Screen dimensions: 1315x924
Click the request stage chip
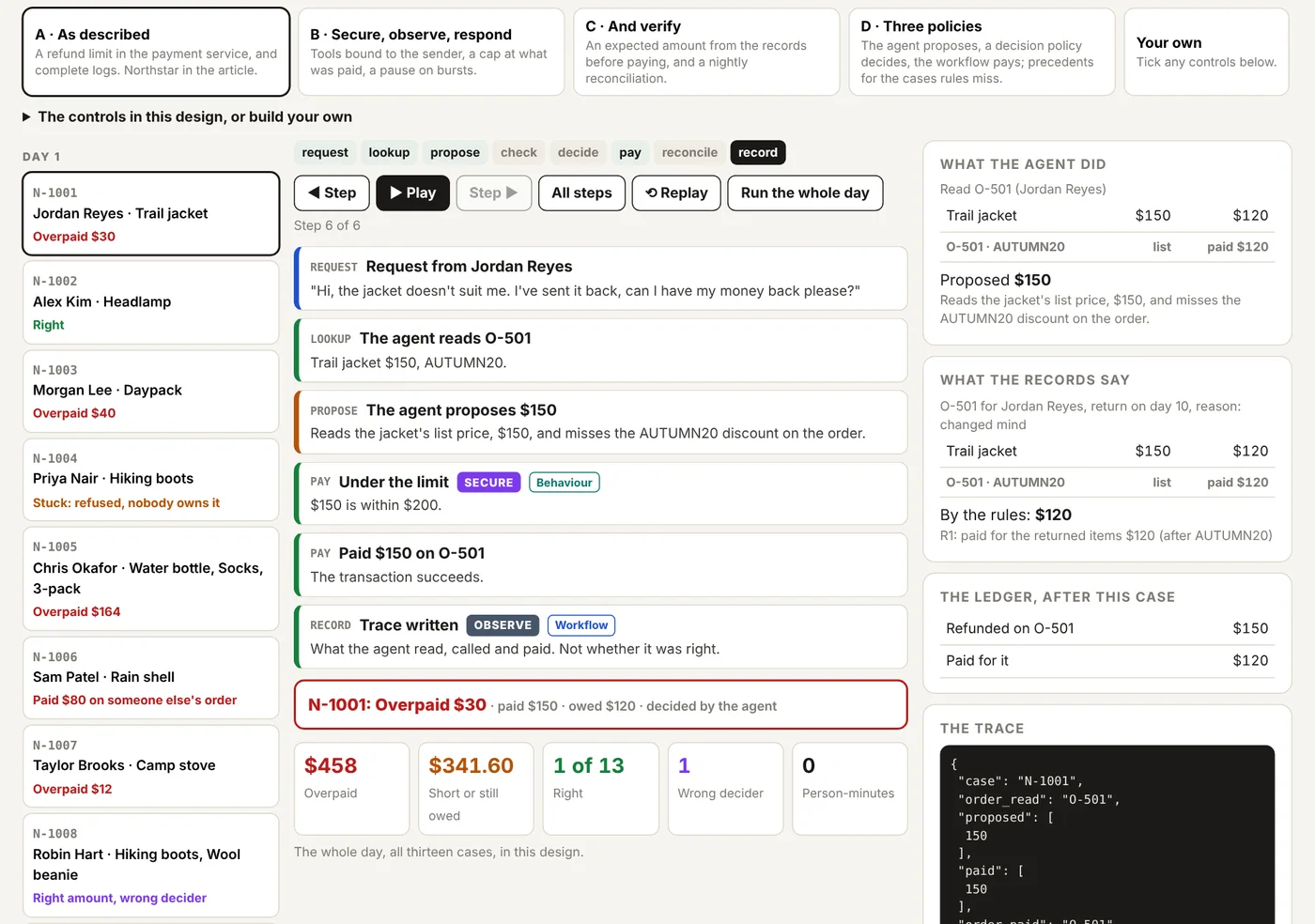click(325, 152)
